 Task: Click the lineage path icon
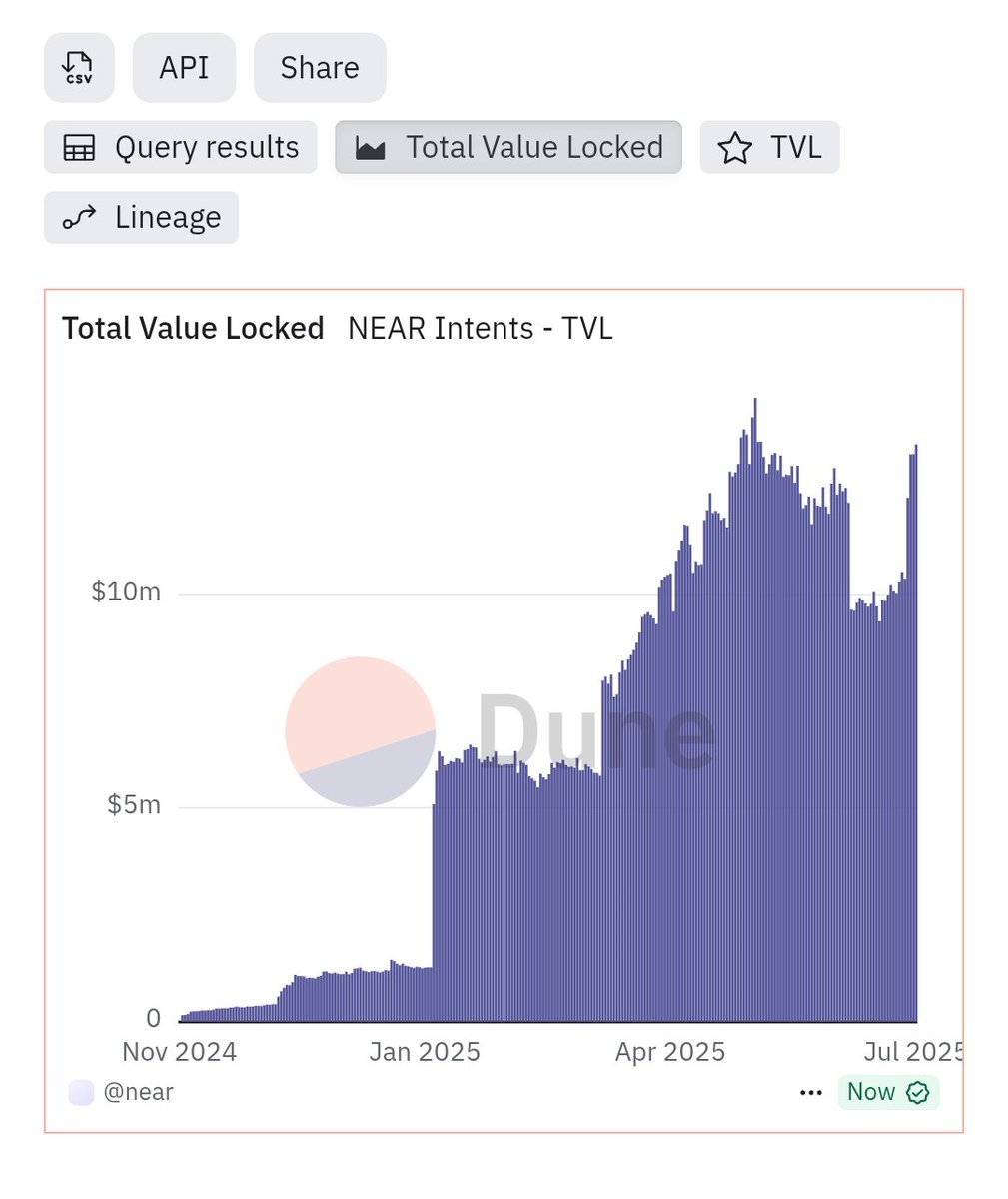(79, 218)
